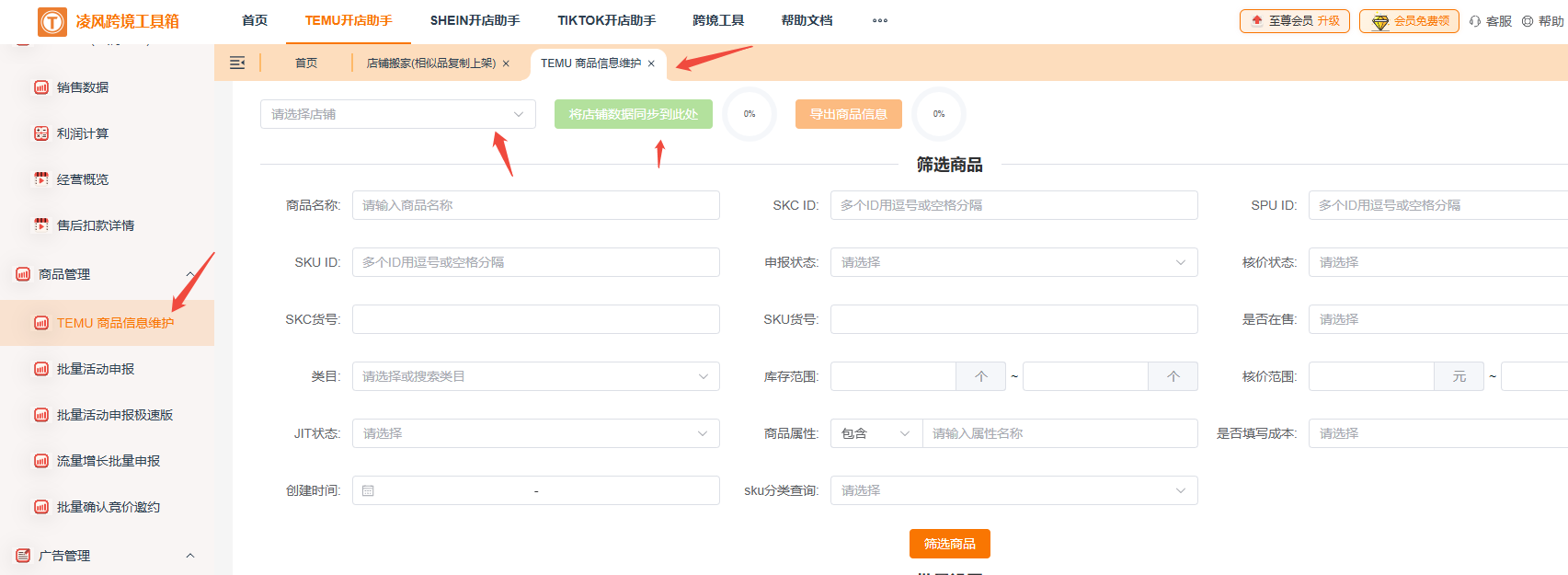Open the 是否在售 dropdown
This screenshot has height=575, width=1568.
(x=1438, y=319)
